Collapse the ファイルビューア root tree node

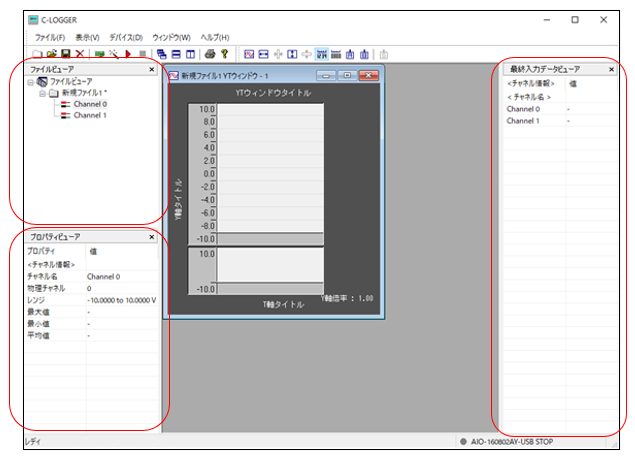pos(31,82)
